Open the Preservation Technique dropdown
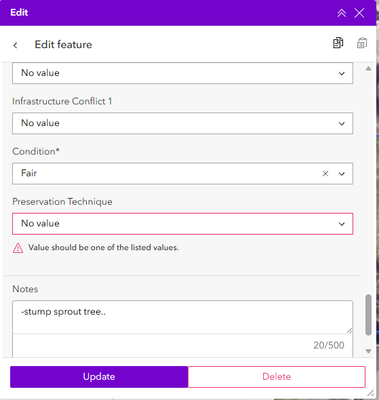The image size is (379, 400). coord(183,224)
